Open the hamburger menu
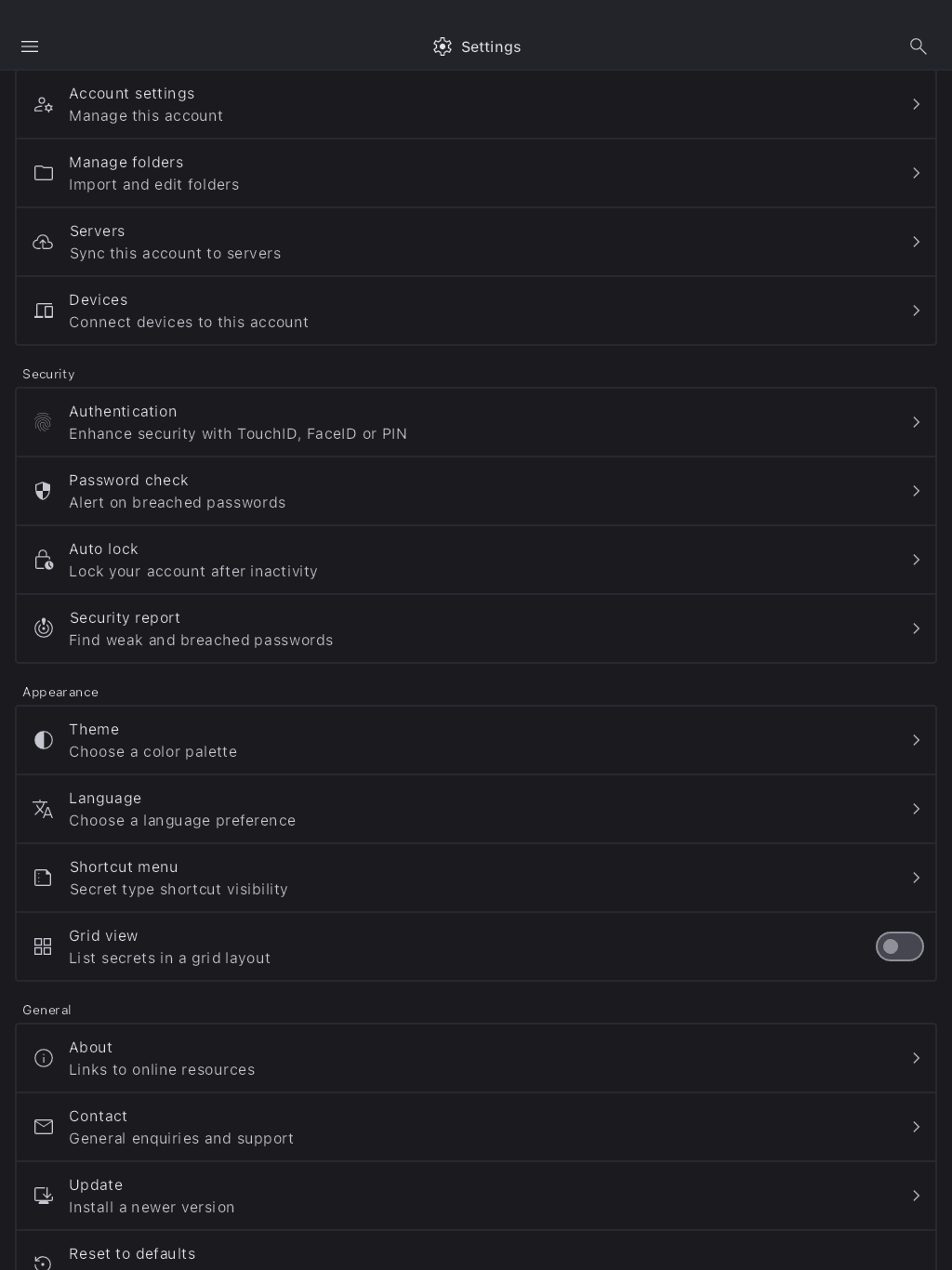 point(30,46)
